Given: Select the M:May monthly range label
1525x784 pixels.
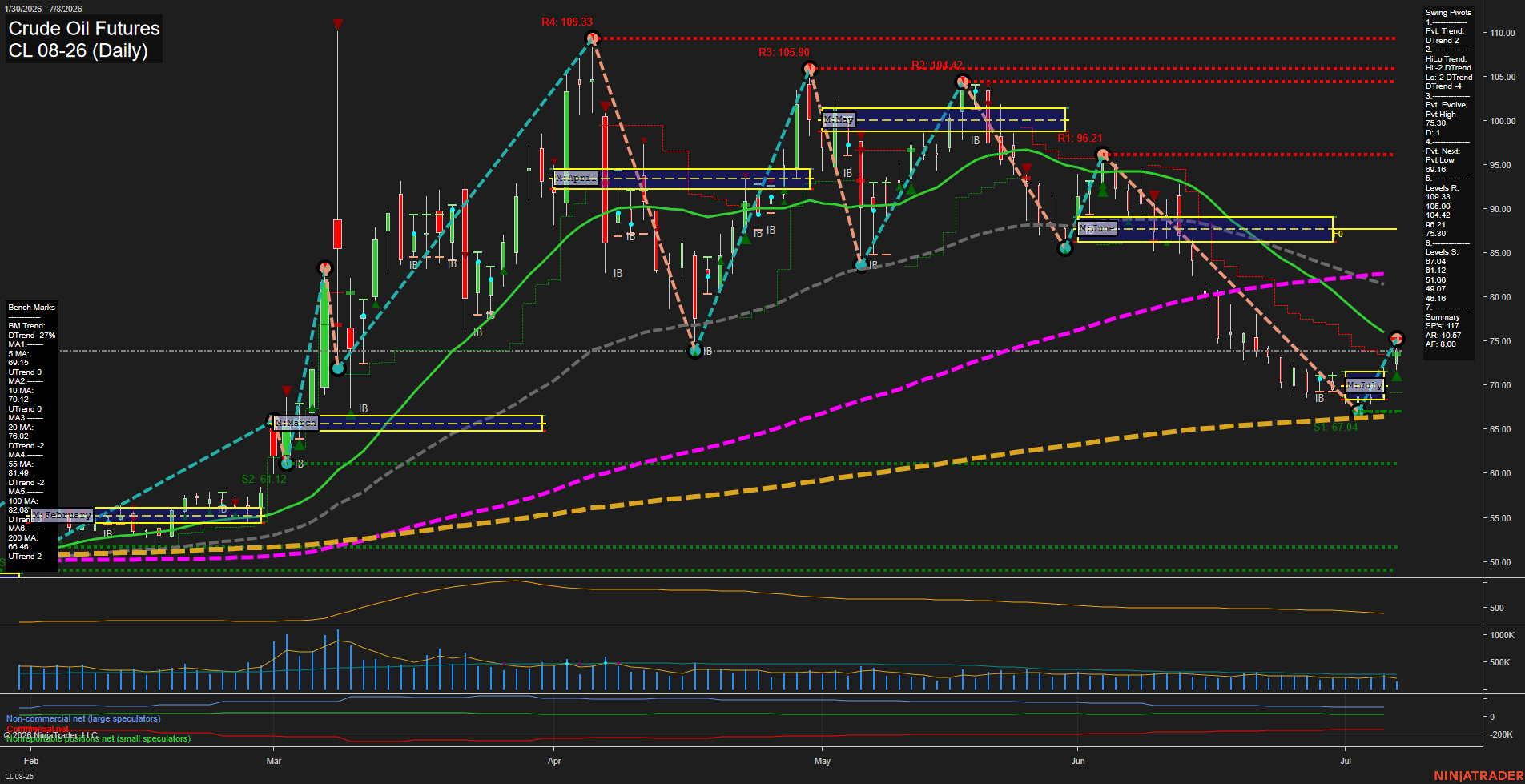Looking at the screenshot, I should tap(839, 119).
